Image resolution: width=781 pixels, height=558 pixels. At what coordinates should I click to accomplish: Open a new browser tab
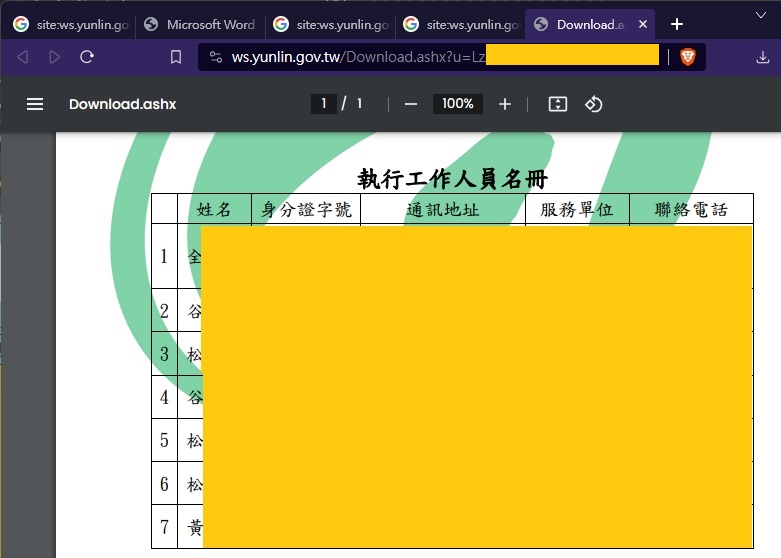(676, 24)
